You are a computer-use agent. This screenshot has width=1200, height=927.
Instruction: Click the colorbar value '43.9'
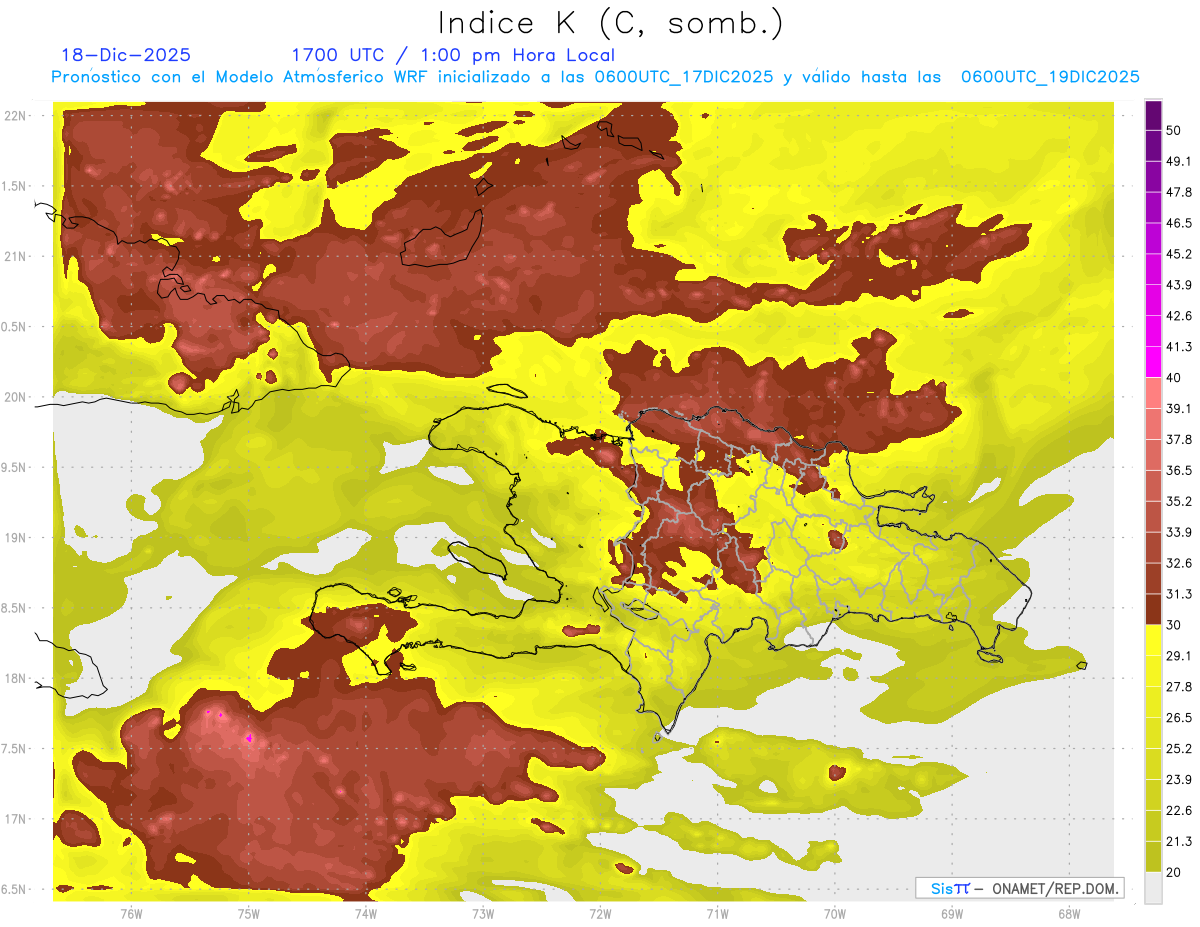pos(1179,286)
